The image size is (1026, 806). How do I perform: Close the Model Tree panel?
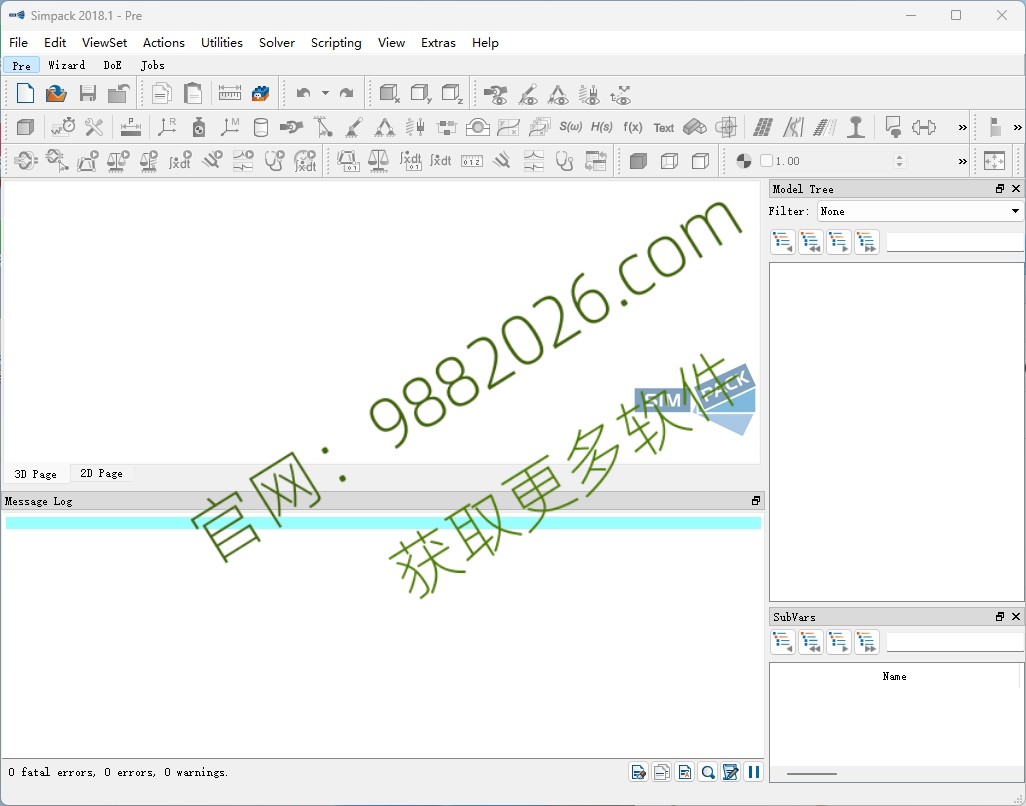pos(1016,188)
